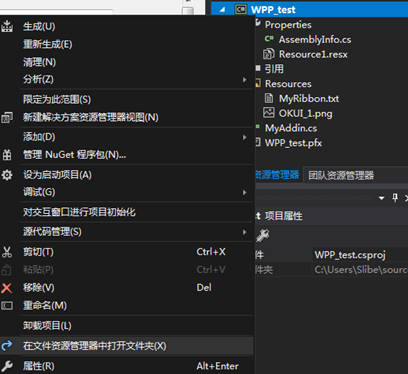Select AssemblyInfo.cs in the tree

coord(315,39)
